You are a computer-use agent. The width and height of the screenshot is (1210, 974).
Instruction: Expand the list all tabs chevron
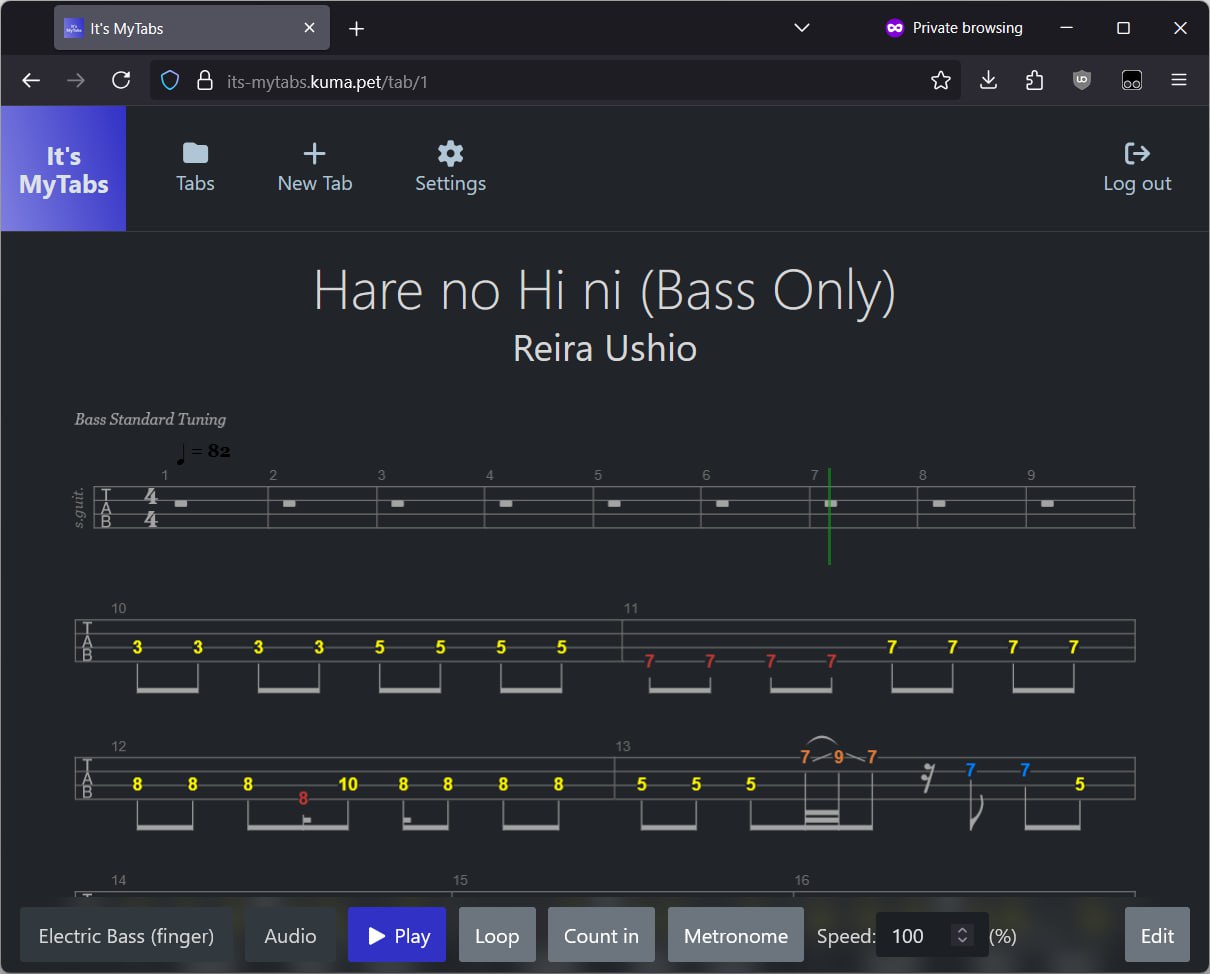point(801,28)
